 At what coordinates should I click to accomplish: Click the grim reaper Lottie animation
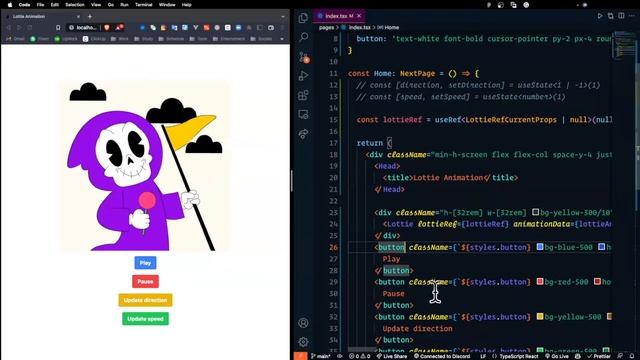coord(145,166)
